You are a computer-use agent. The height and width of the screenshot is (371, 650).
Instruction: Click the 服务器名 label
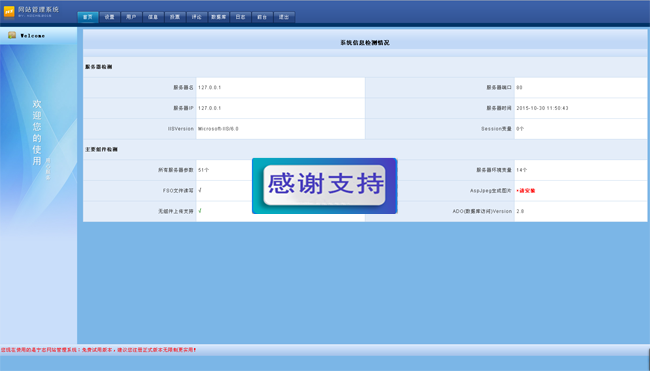pos(183,87)
